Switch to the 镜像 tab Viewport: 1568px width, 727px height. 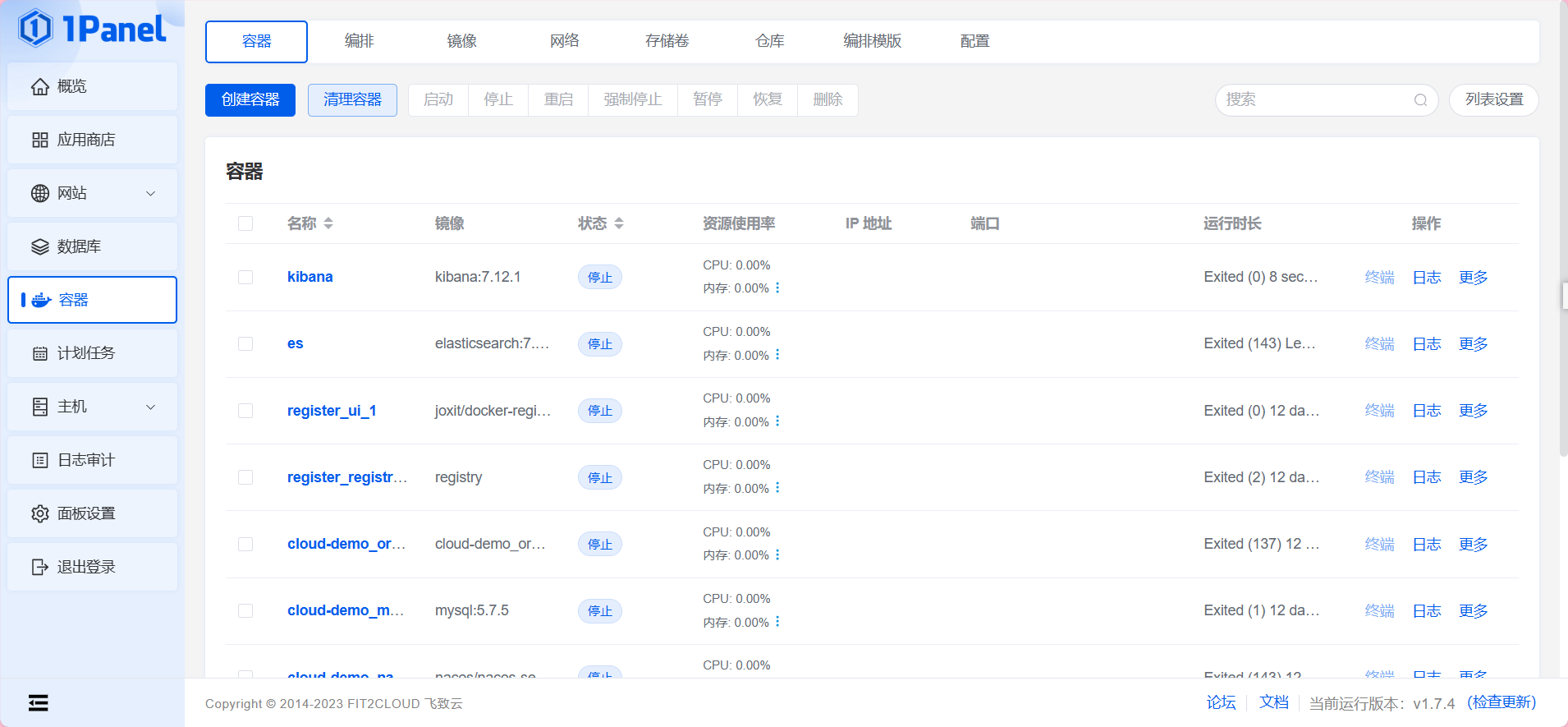point(461,41)
